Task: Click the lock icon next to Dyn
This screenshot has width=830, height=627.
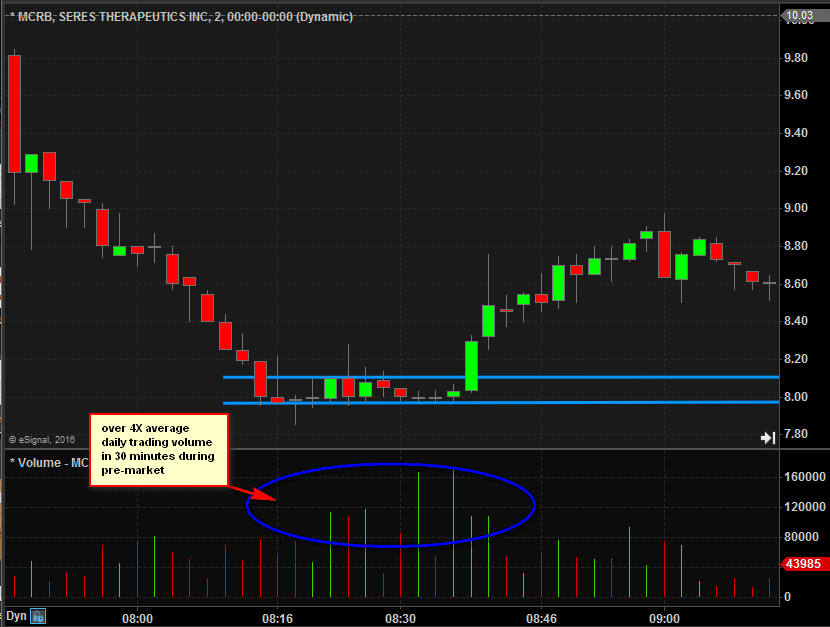Action: point(38,616)
